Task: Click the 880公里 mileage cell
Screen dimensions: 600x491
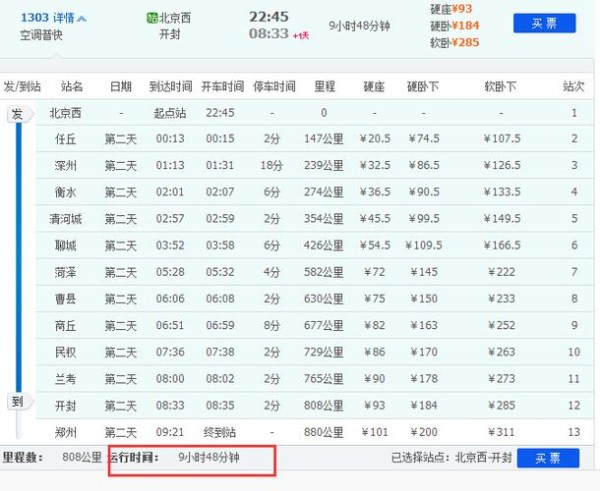Action: click(324, 432)
